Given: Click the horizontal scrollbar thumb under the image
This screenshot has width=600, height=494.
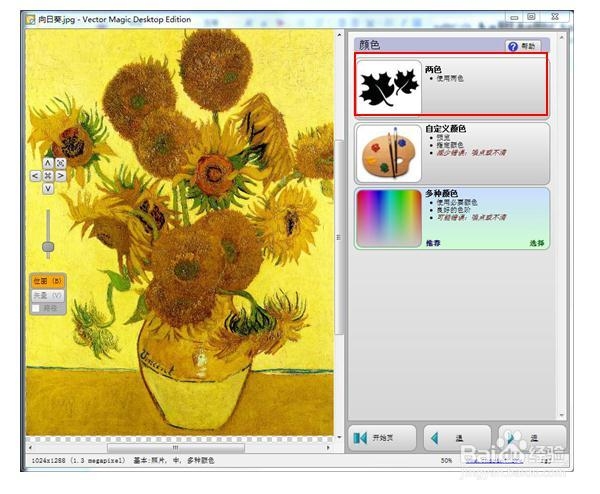Looking at the screenshot, I should pos(176,447).
